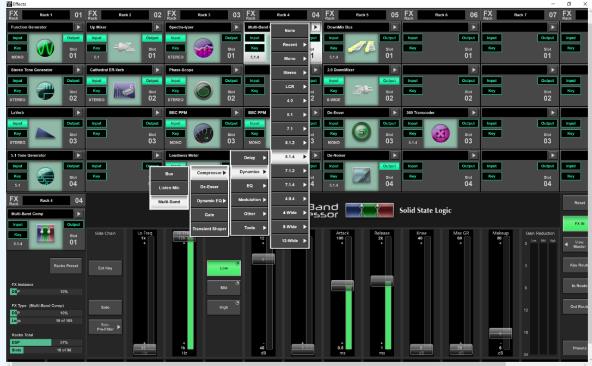Toggle the Mid band button
592x366 pixels.
click(x=224, y=288)
